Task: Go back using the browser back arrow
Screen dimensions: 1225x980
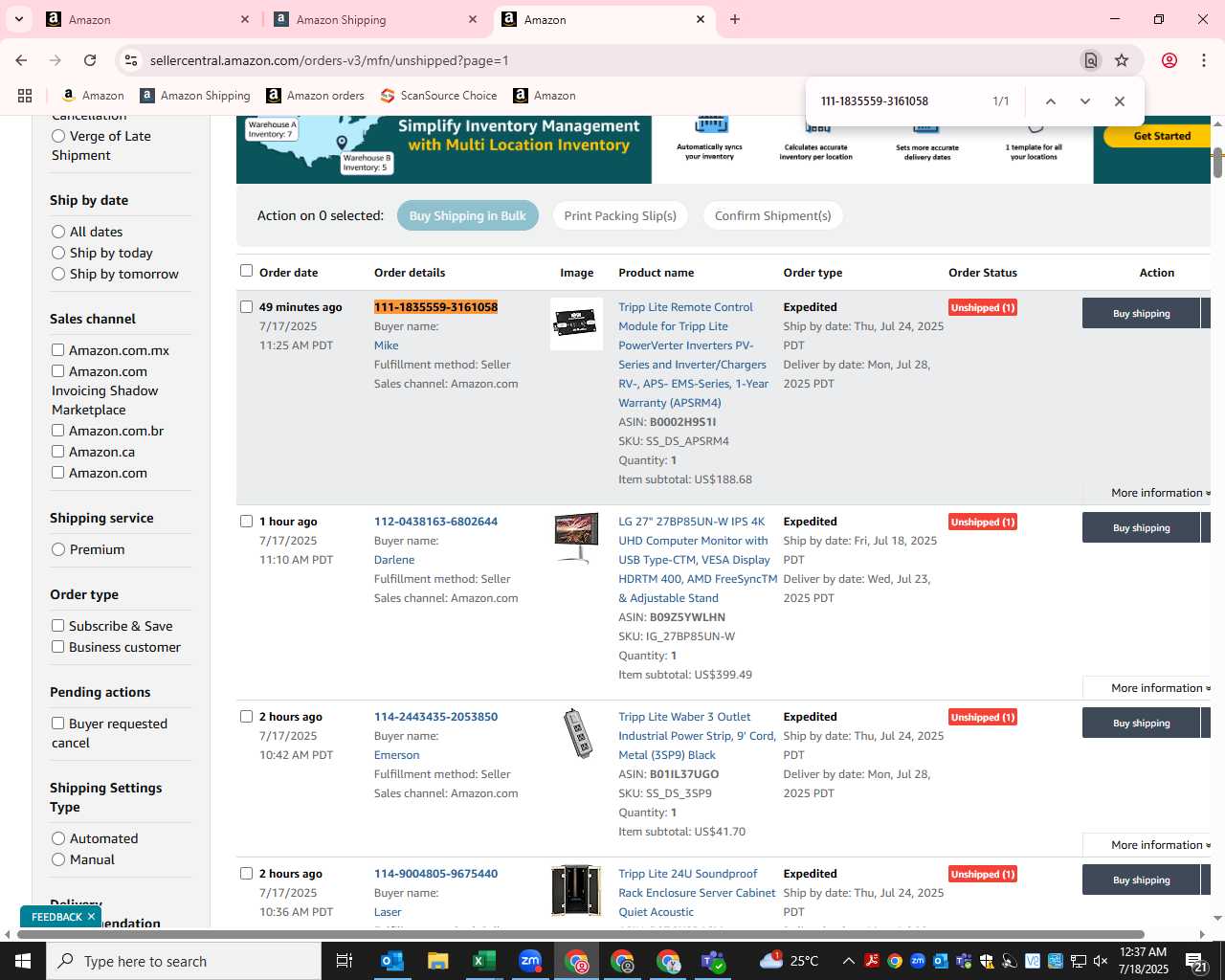Action: [21, 60]
